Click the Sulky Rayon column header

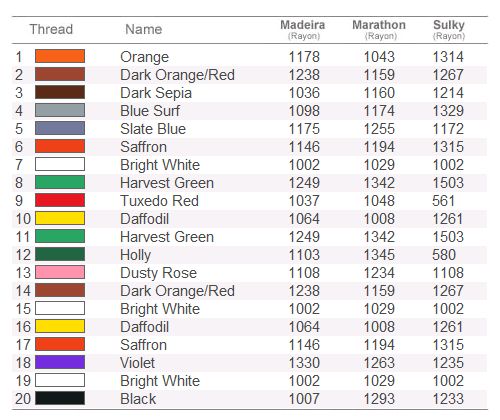tap(449, 29)
